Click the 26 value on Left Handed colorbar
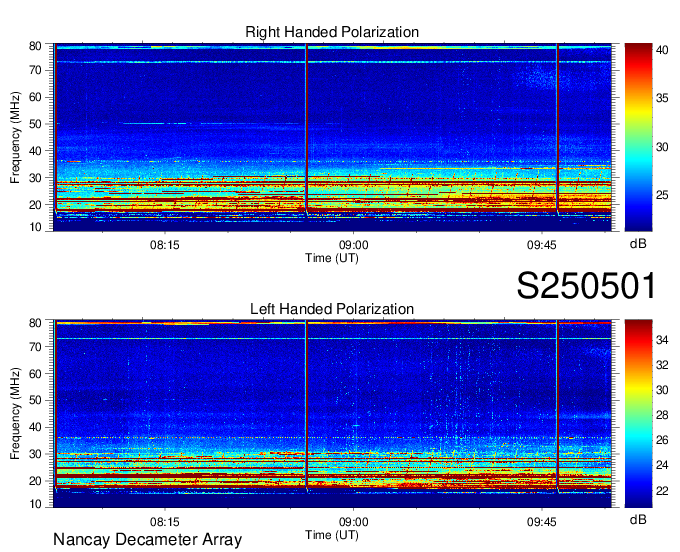Image resolution: width=680 pixels, height=552 pixels. (662, 441)
